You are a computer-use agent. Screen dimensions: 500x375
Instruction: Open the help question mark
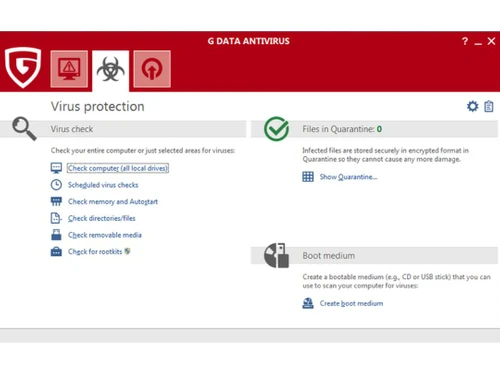465,41
